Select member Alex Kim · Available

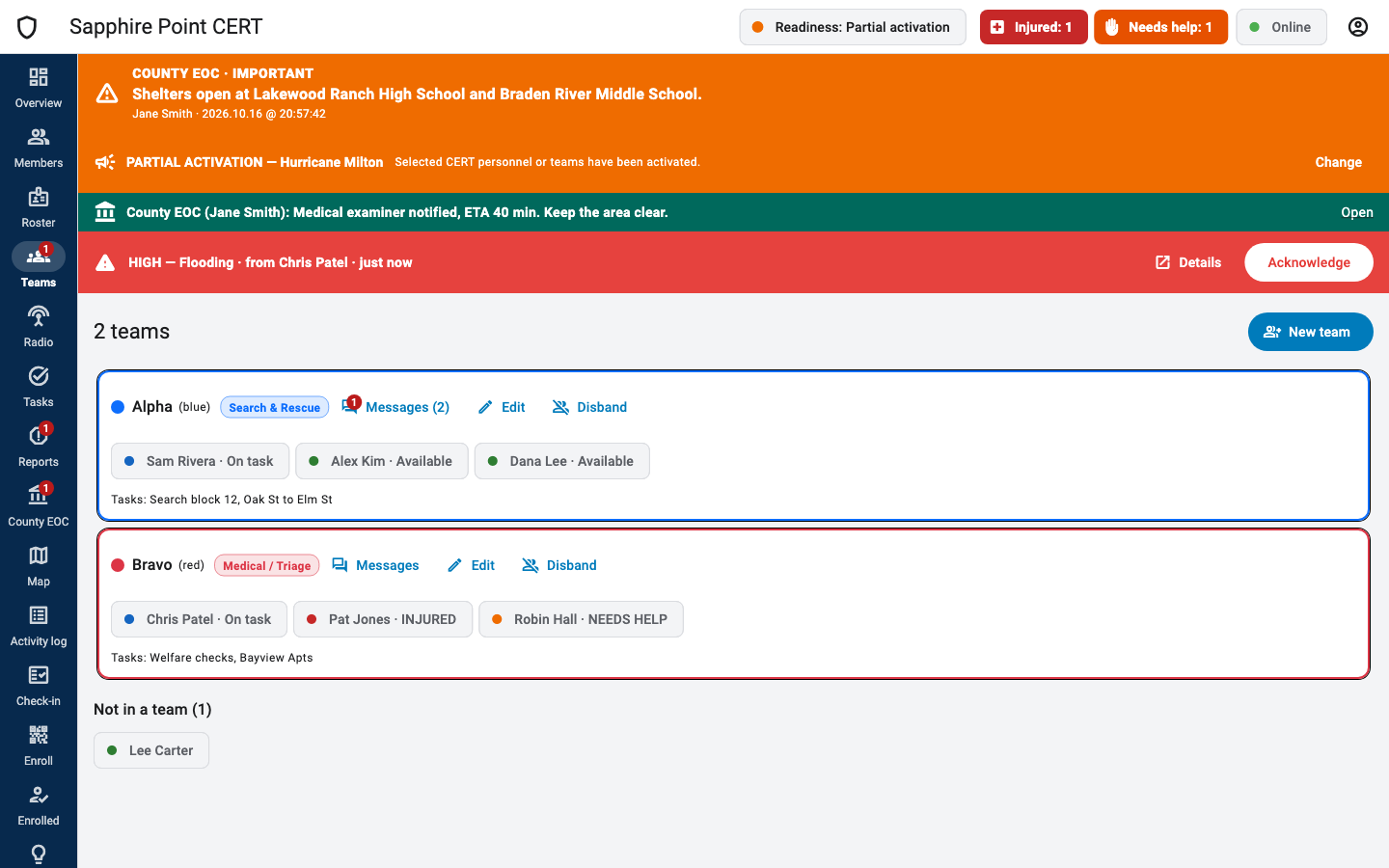pyautogui.click(x=382, y=461)
